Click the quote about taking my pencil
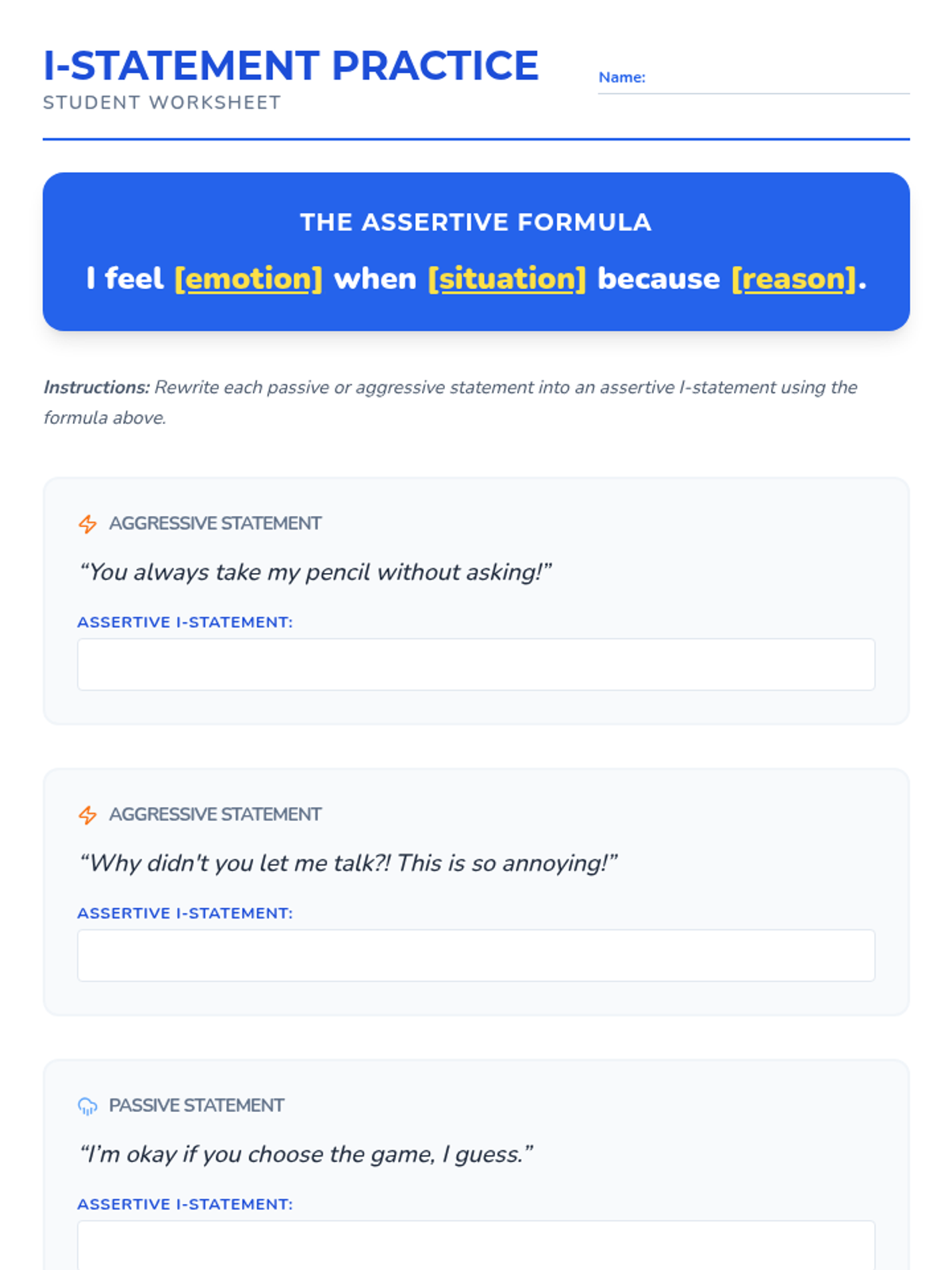 [315, 572]
